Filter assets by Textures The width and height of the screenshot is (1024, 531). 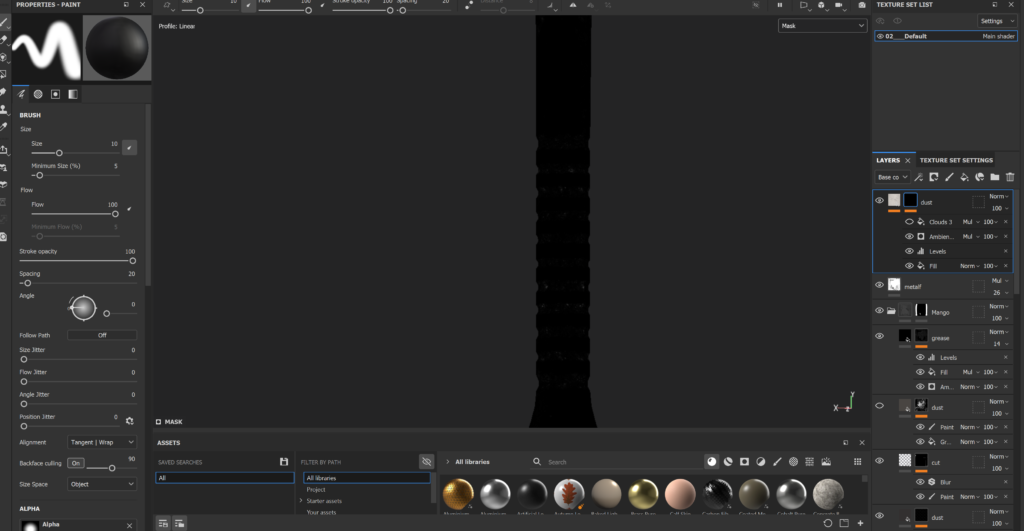809,462
